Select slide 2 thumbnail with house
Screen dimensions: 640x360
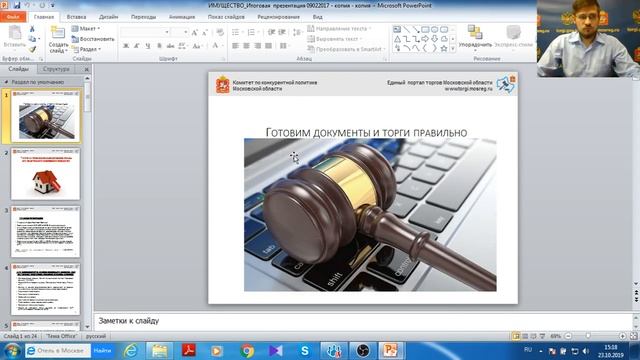pyautogui.click(x=45, y=174)
